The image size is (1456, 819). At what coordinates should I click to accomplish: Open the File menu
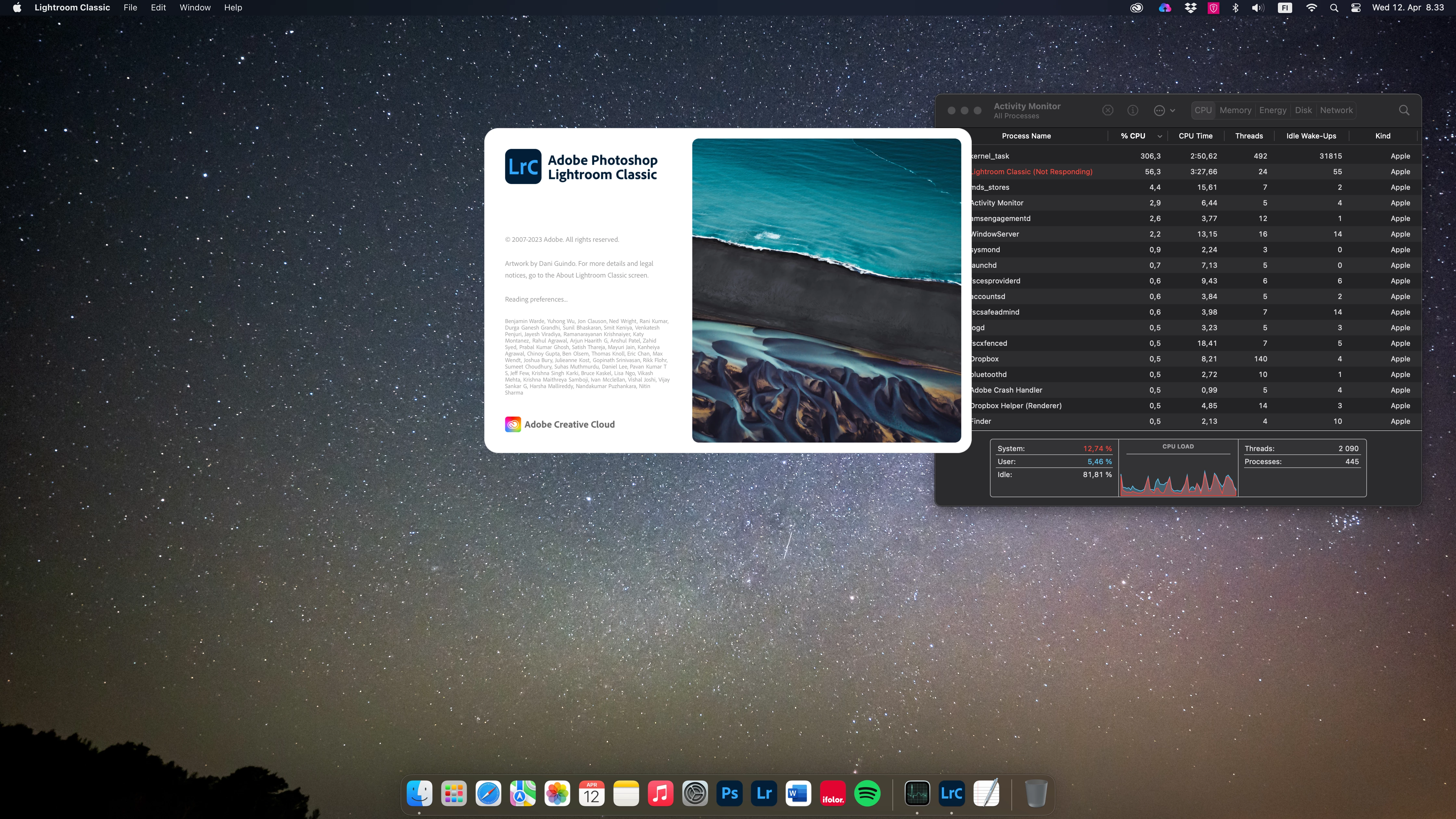coord(130,8)
